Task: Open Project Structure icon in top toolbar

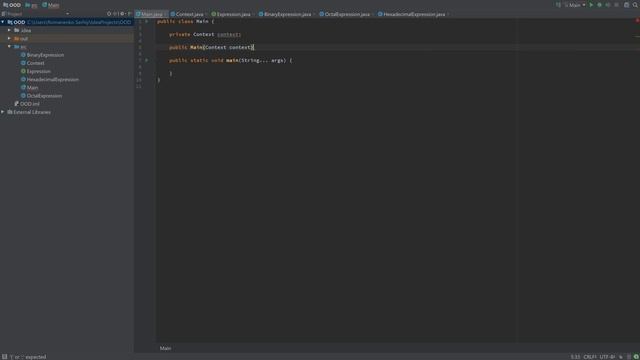Action: pos(627,5)
